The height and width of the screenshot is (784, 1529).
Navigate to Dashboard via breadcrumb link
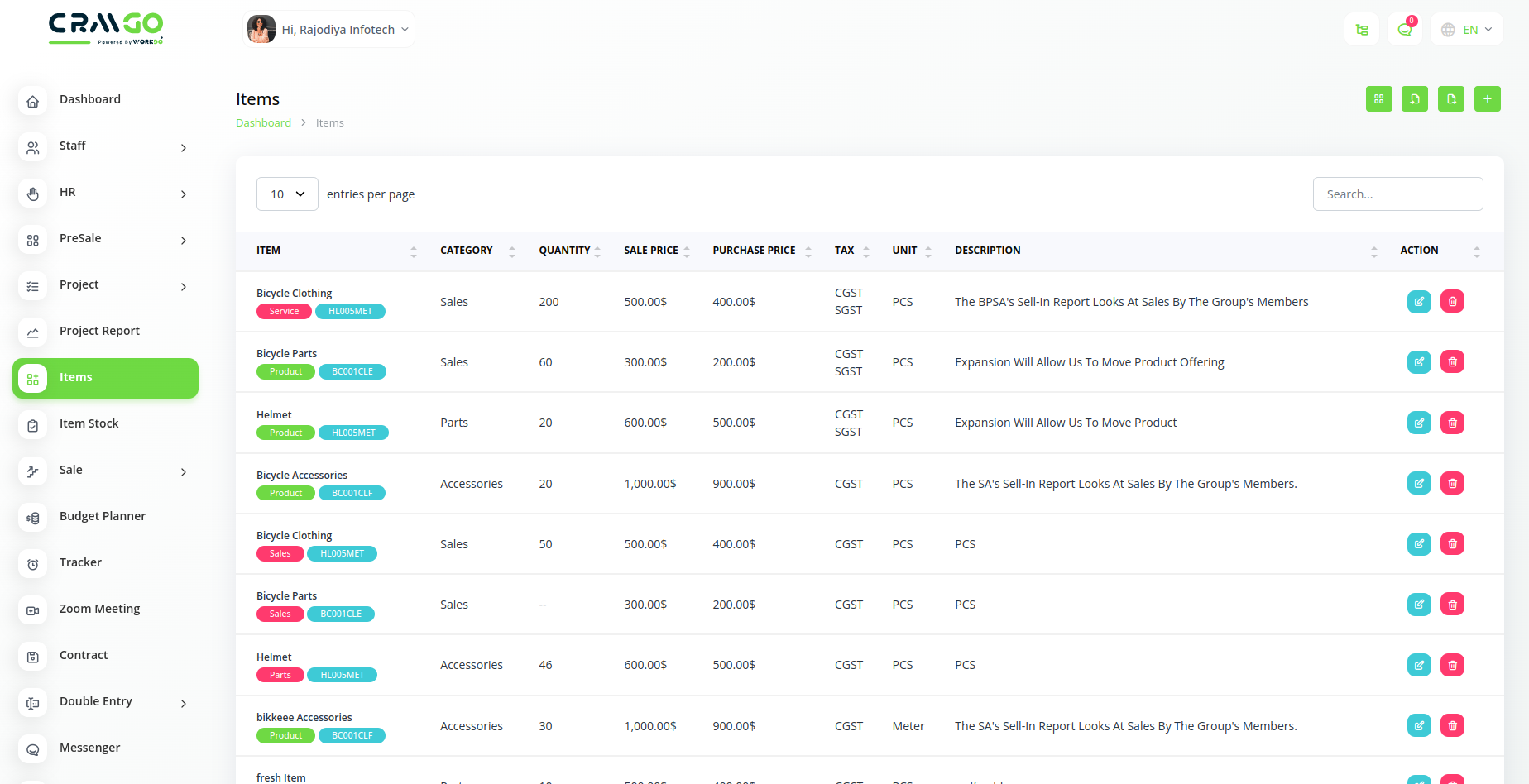click(x=263, y=123)
